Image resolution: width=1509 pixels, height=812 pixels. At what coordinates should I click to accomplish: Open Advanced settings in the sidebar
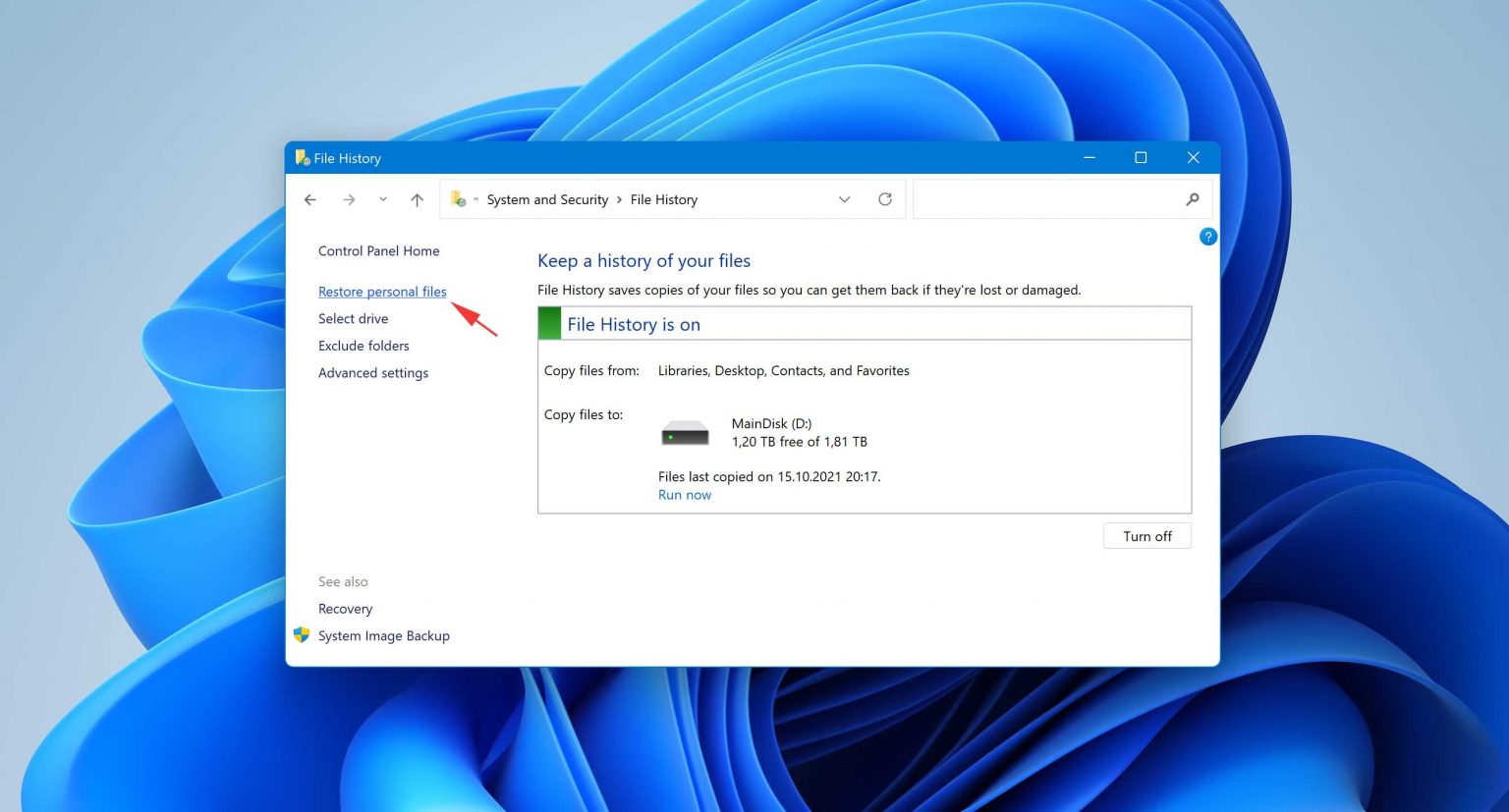coord(372,372)
